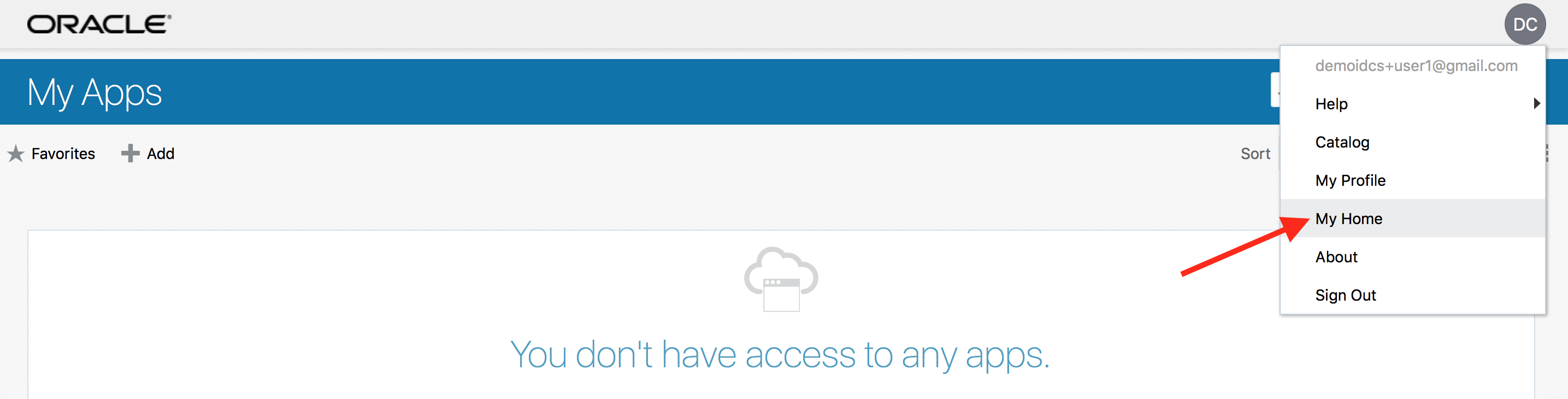Image resolution: width=1568 pixels, height=399 pixels.
Task: Choose About in the user menu
Action: (1412, 257)
